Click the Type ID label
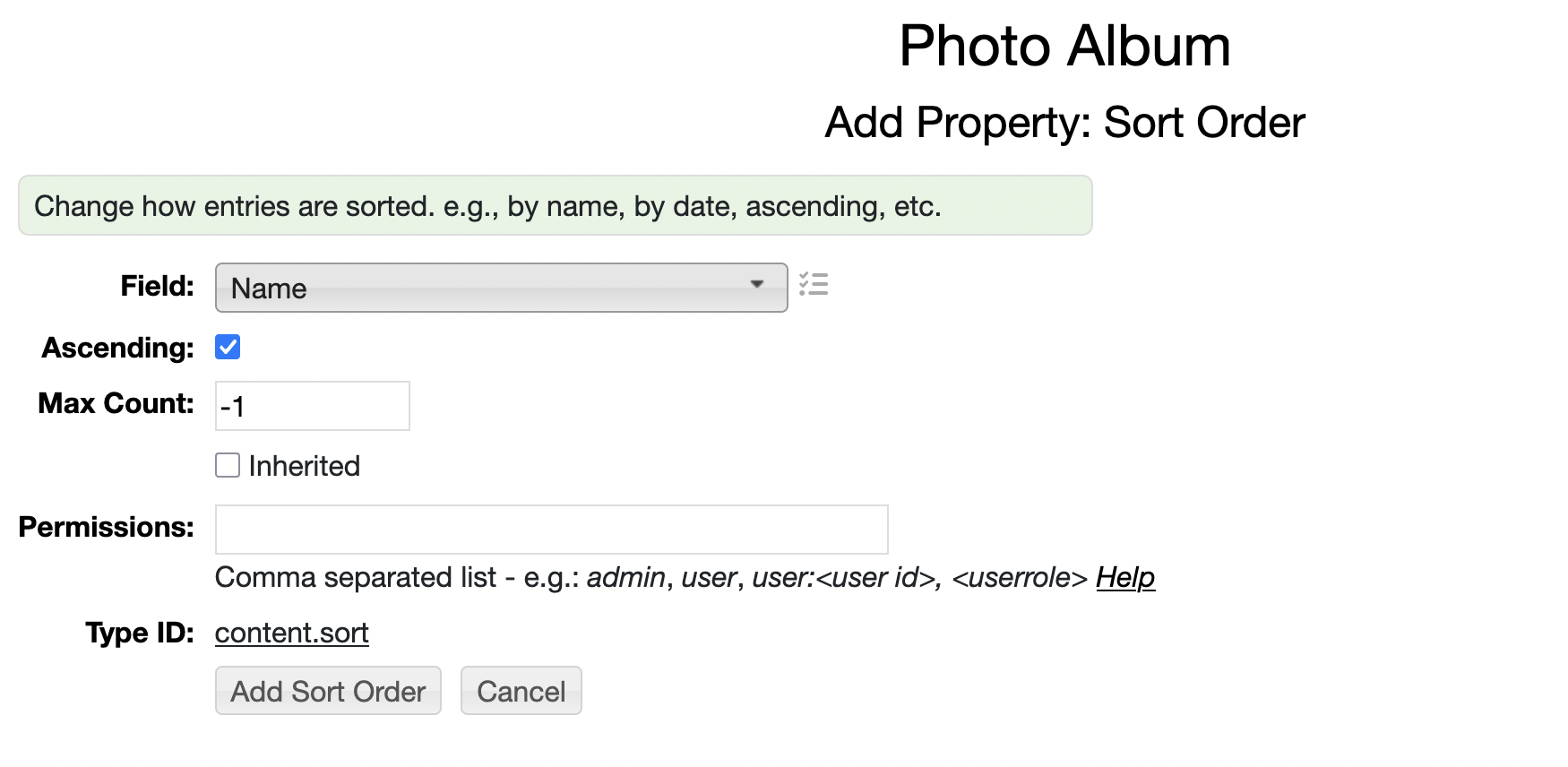 pyautogui.click(x=141, y=633)
